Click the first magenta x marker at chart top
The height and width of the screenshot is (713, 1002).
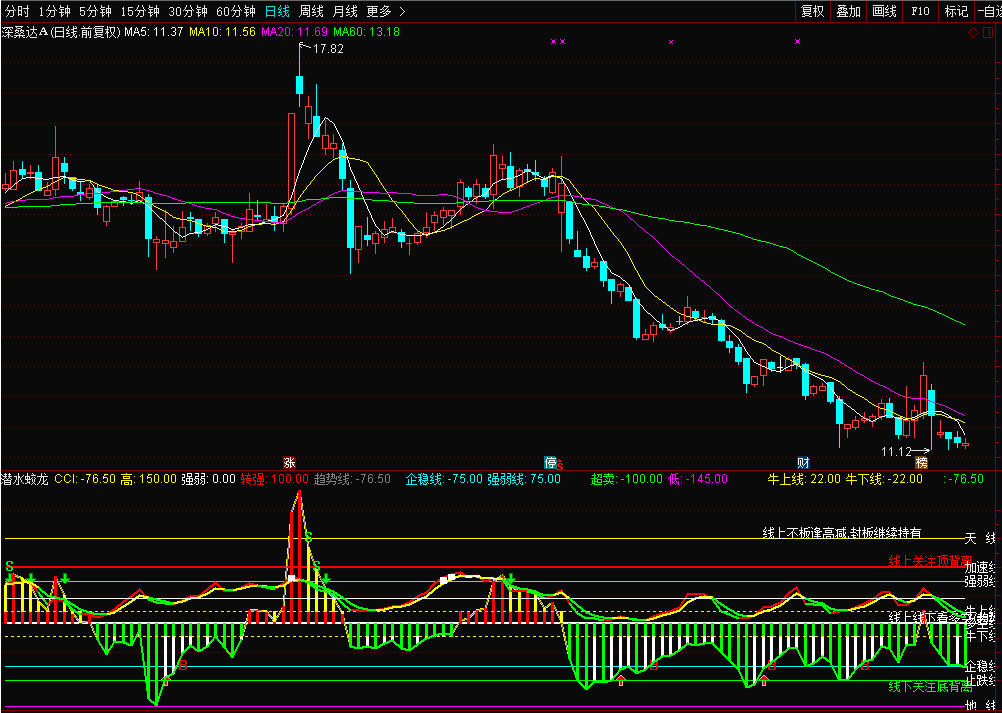(553, 42)
